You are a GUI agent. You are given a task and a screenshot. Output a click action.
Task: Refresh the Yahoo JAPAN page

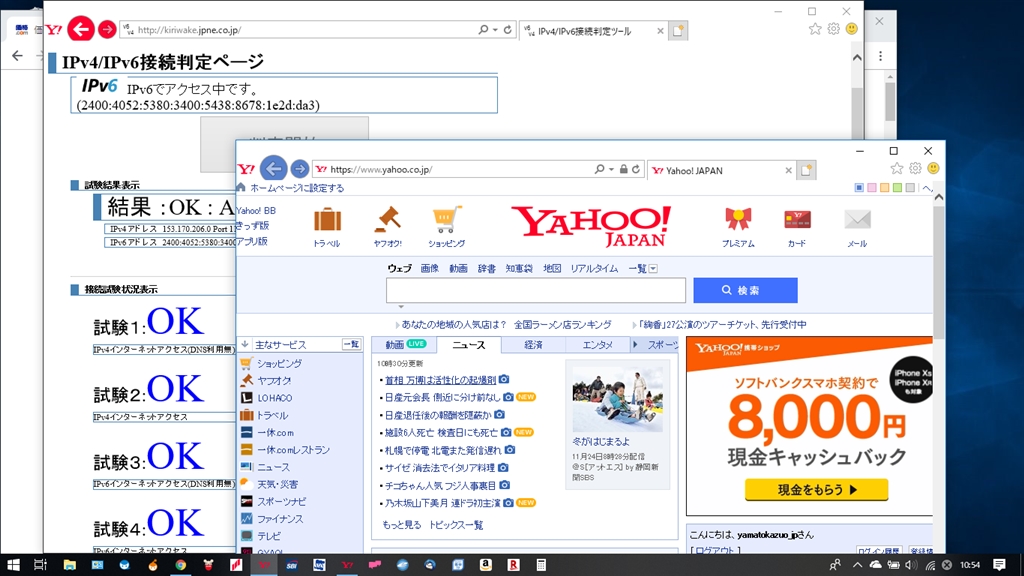coord(635,169)
